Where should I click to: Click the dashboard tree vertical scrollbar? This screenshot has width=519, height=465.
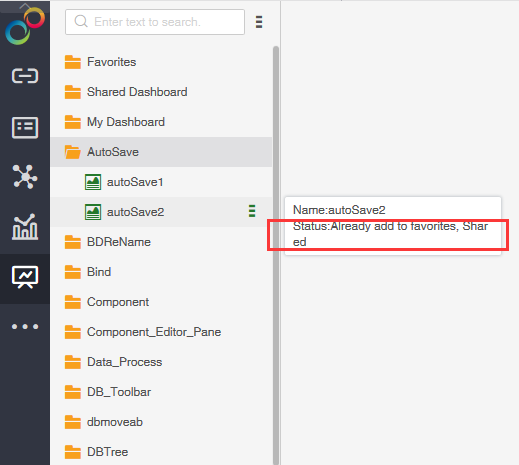click(276, 255)
